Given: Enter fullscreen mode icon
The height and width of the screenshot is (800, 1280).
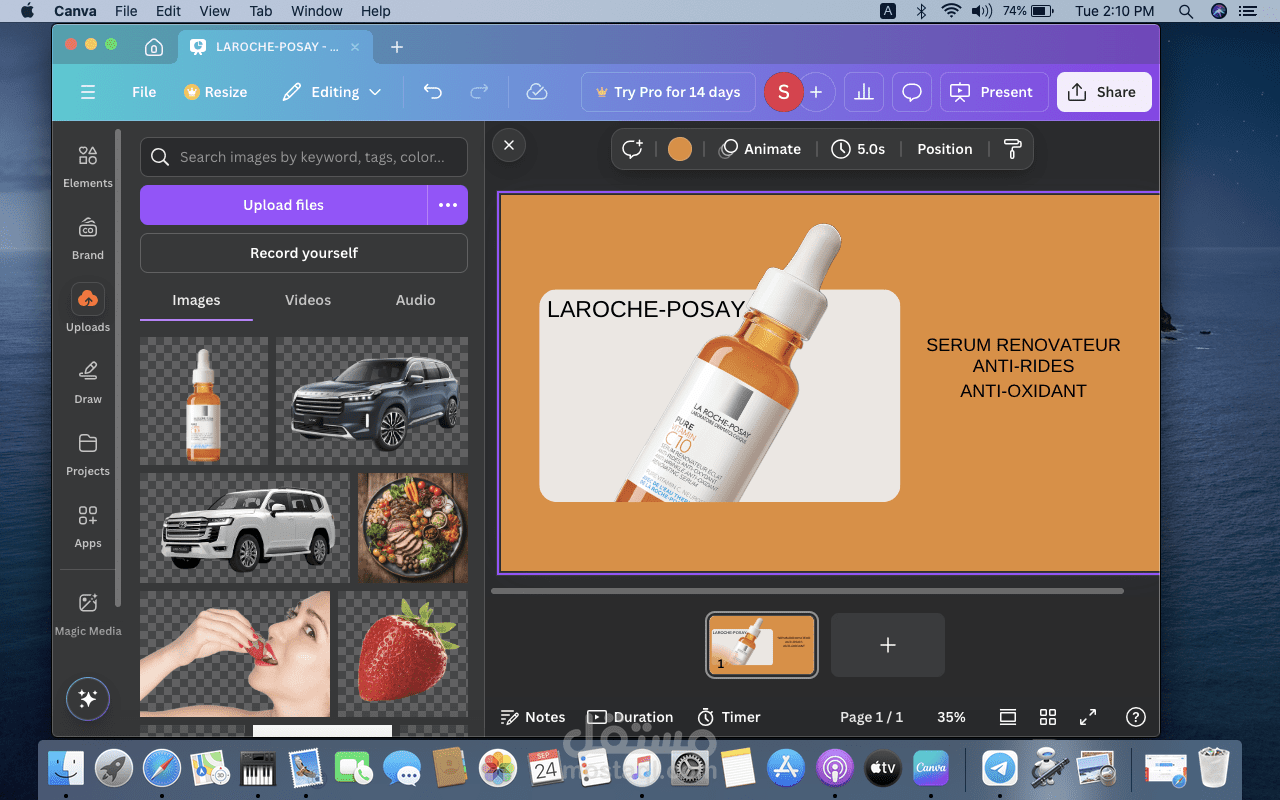Looking at the screenshot, I should (1088, 717).
